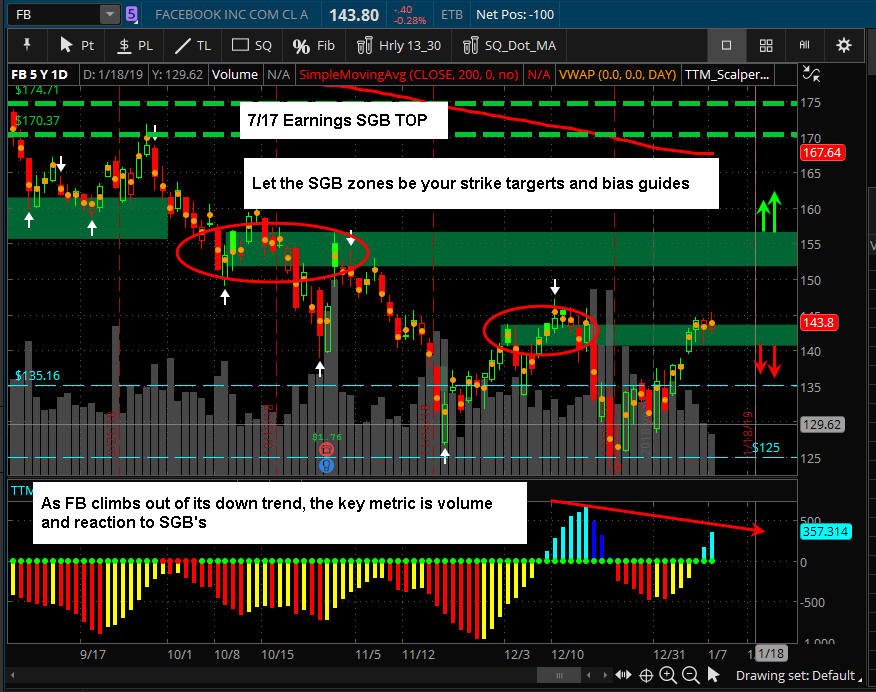Click the red 167.64 price bubble

click(x=822, y=152)
